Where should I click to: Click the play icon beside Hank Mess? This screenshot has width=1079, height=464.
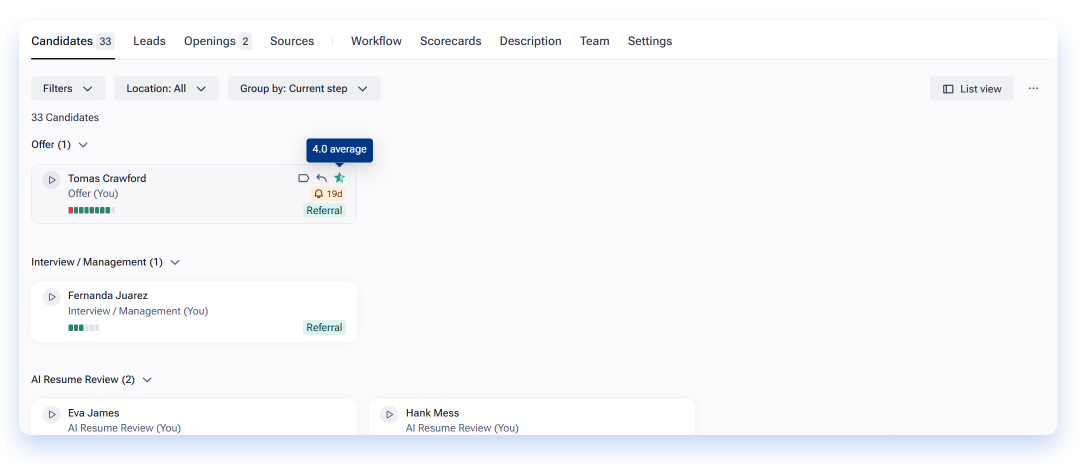pyautogui.click(x=389, y=415)
